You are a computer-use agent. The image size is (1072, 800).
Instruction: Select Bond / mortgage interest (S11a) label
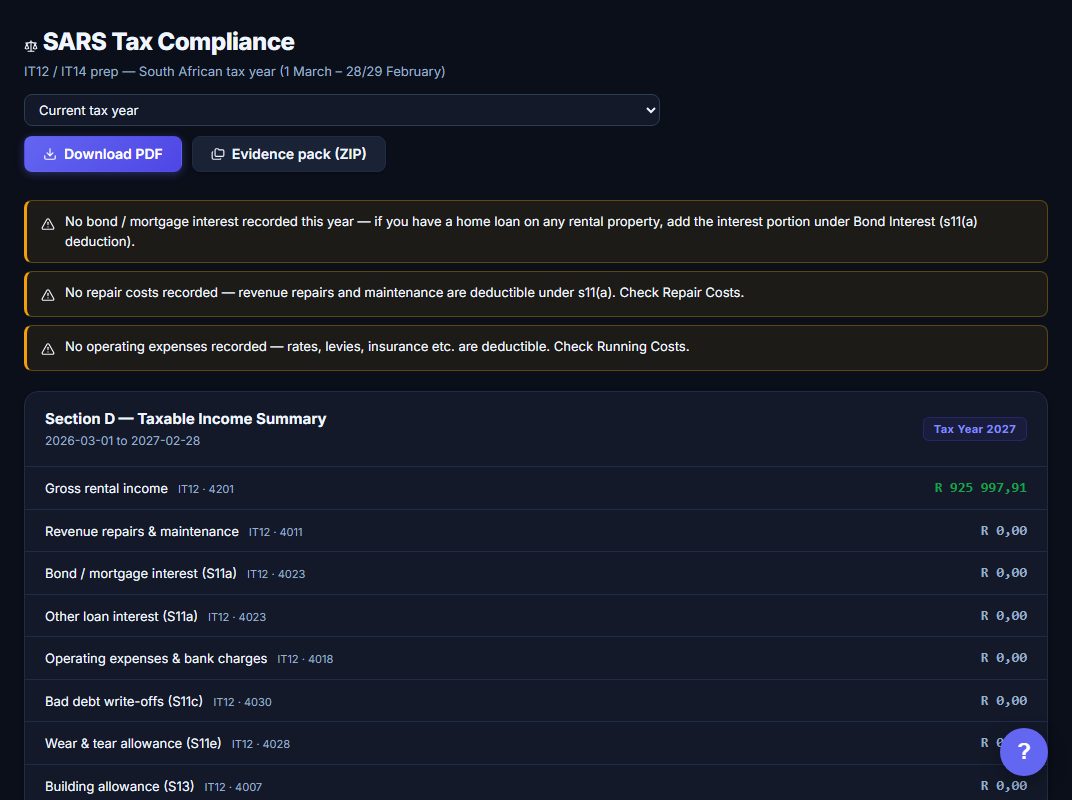click(141, 574)
